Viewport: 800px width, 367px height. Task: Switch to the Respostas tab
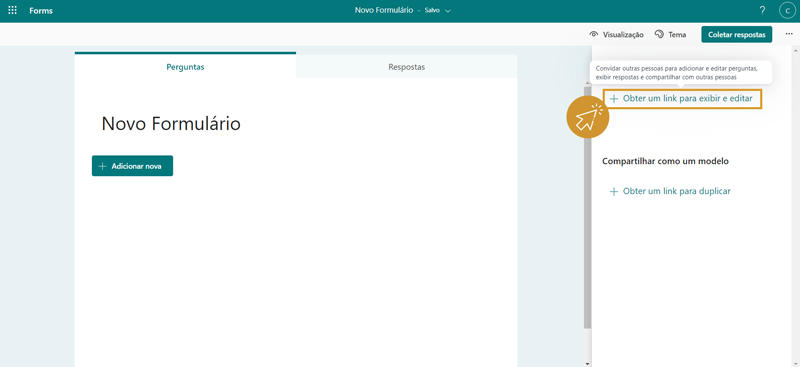click(407, 66)
